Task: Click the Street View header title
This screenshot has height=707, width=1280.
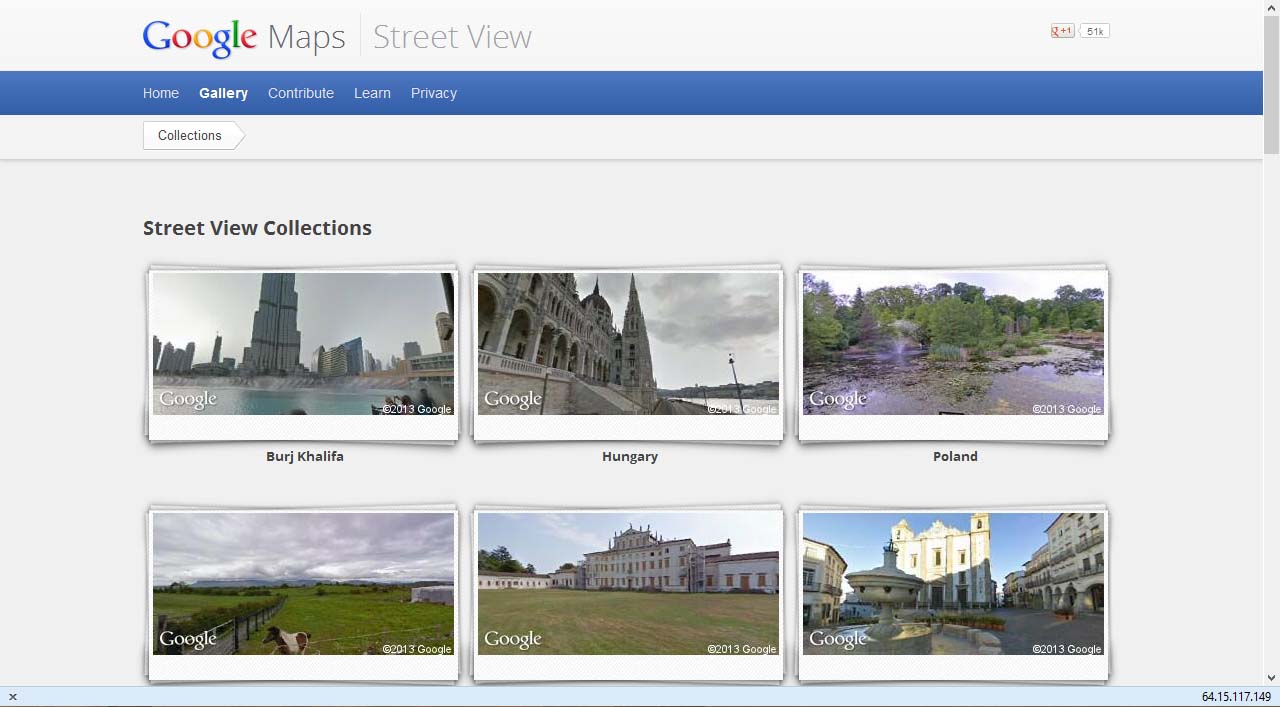Action: click(x=452, y=37)
